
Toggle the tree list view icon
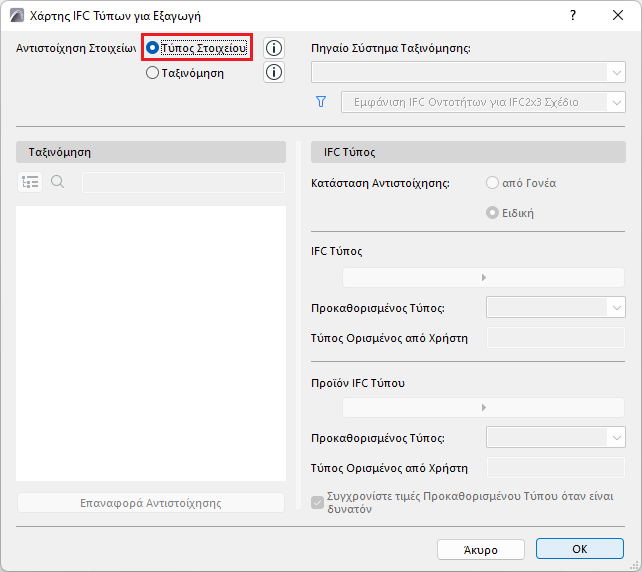30,182
